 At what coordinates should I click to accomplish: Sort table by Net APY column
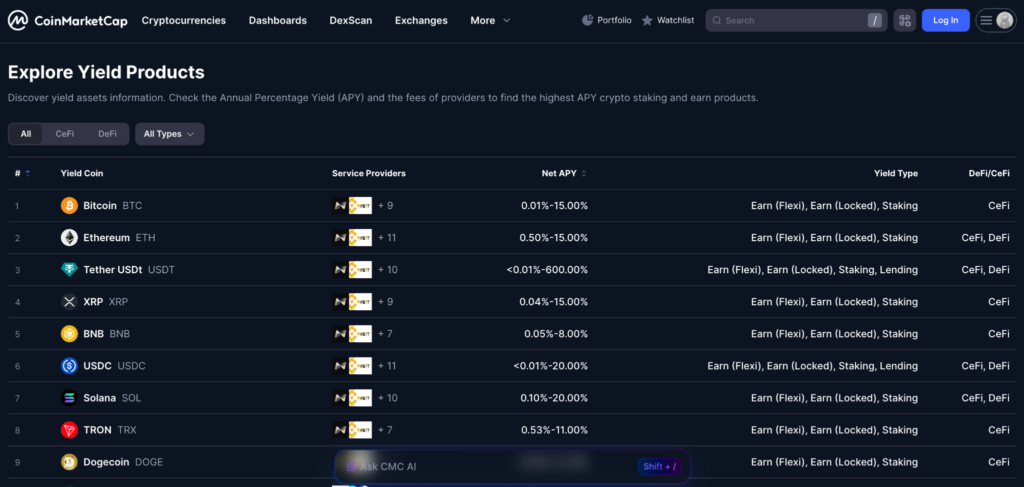click(x=563, y=173)
